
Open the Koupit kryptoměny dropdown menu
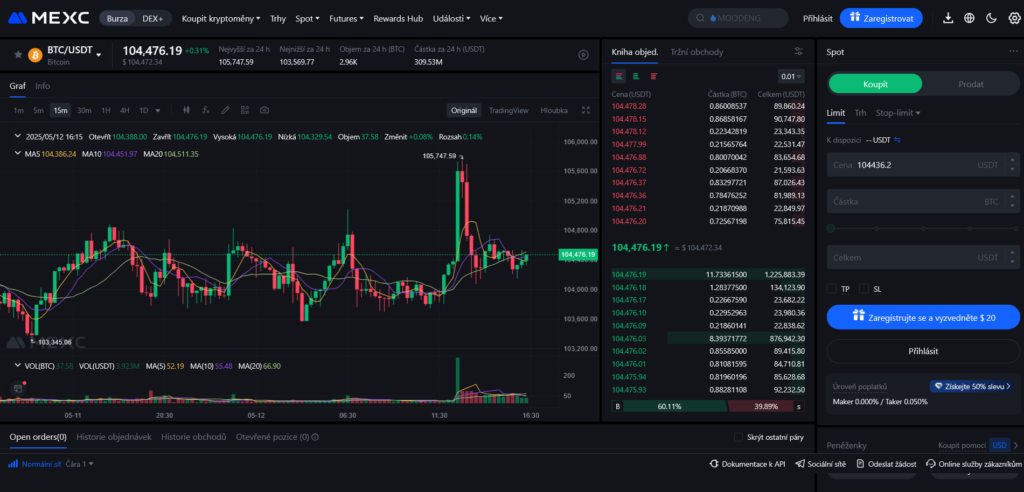[x=221, y=18]
